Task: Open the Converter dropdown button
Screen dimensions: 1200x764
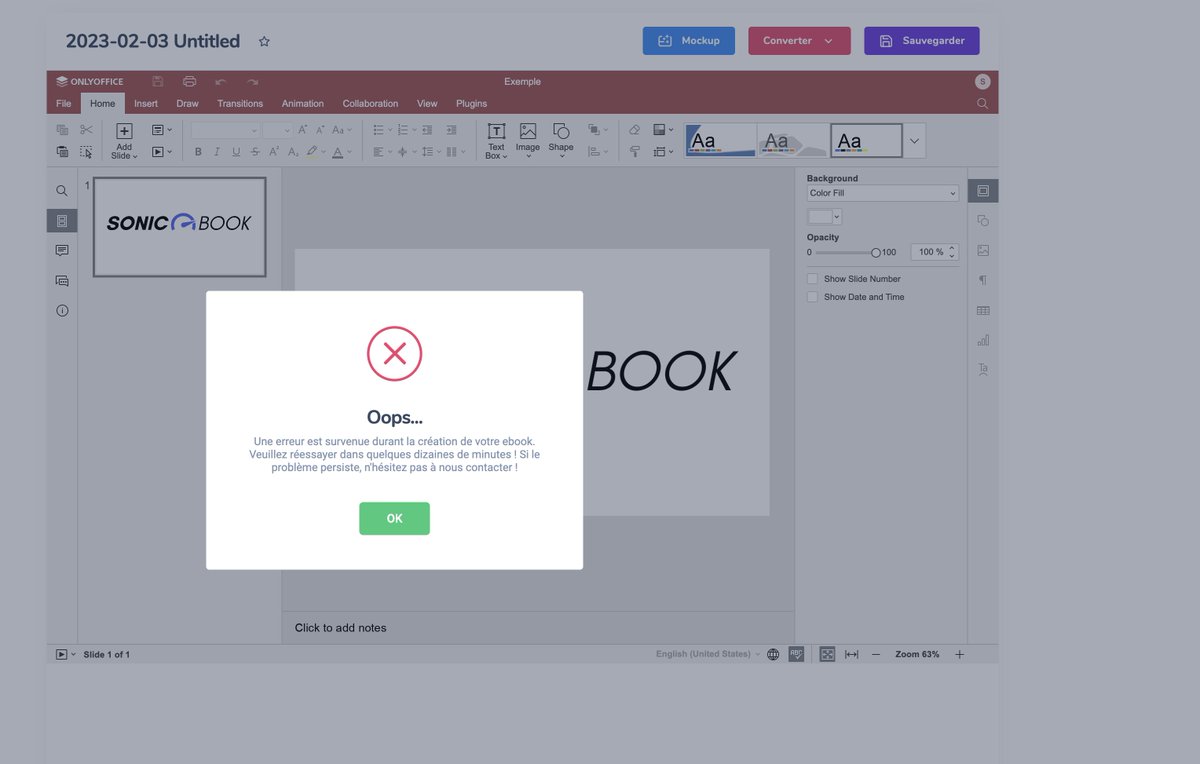Action: [799, 41]
